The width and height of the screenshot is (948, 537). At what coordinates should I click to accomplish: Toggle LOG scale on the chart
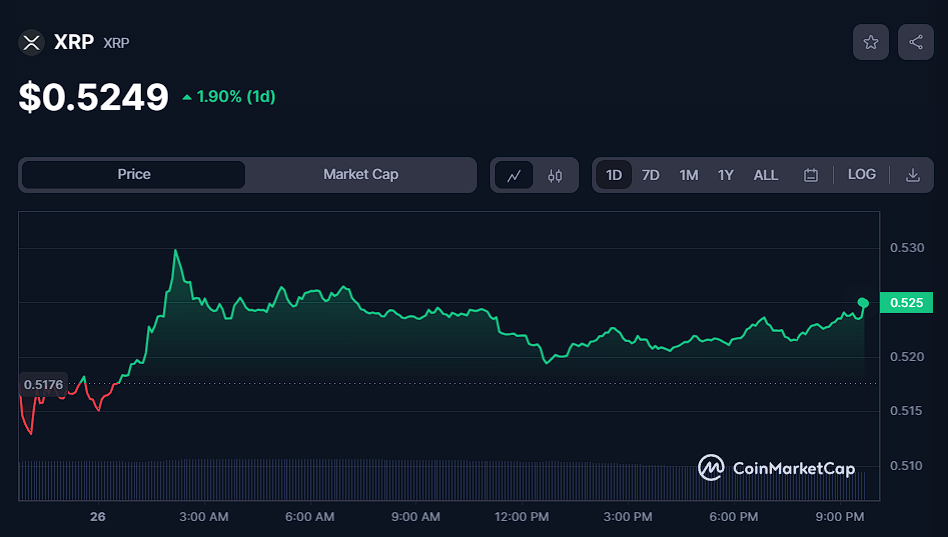[861, 174]
